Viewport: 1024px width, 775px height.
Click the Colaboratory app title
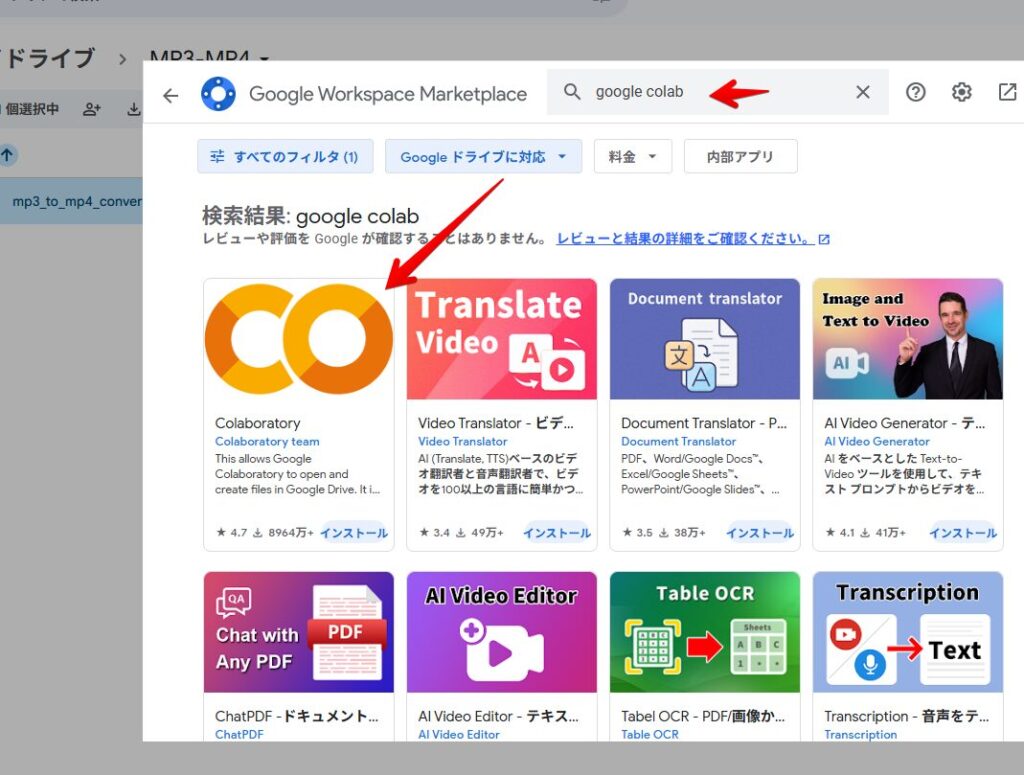258,423
